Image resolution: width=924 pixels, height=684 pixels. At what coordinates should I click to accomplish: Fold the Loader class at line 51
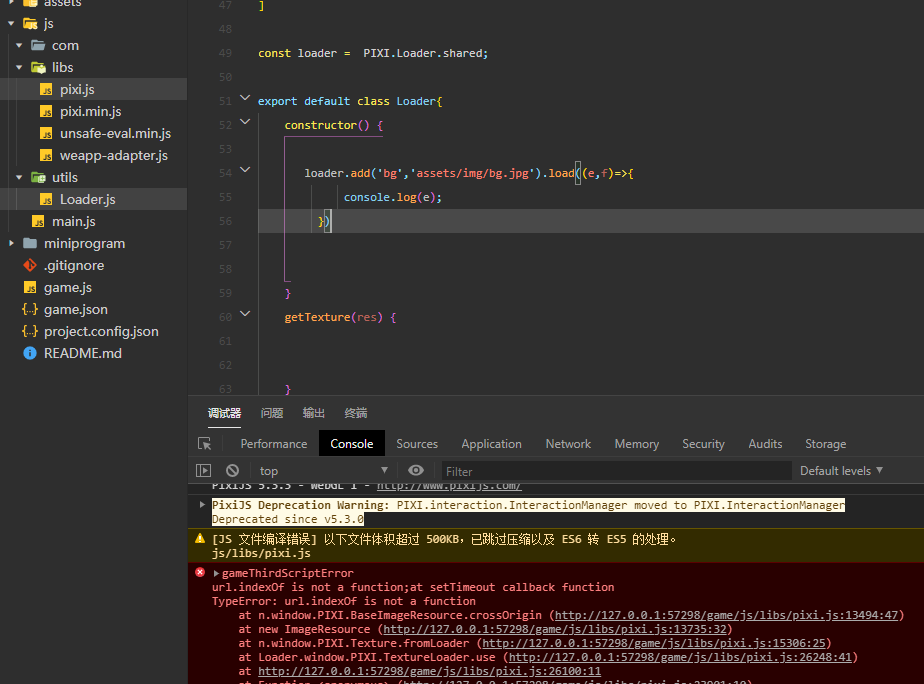245,98
